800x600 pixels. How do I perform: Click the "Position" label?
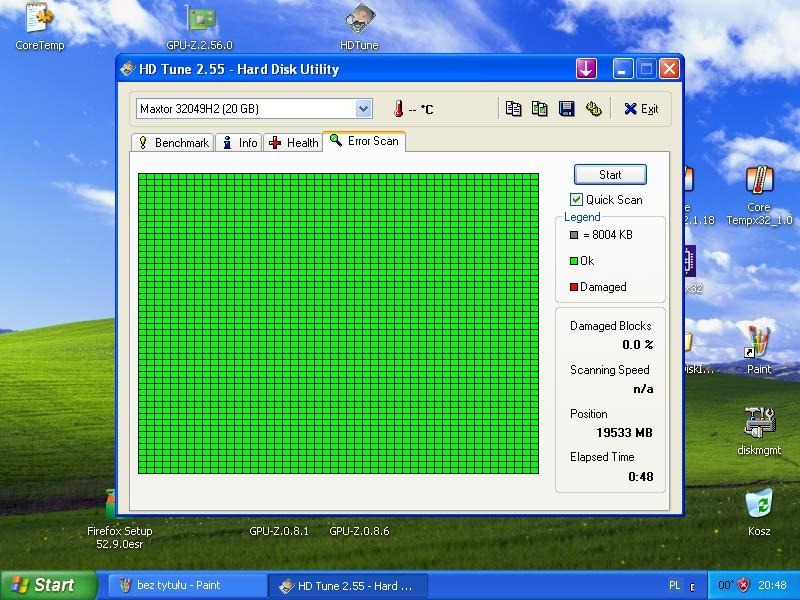(x=589, y=414)
